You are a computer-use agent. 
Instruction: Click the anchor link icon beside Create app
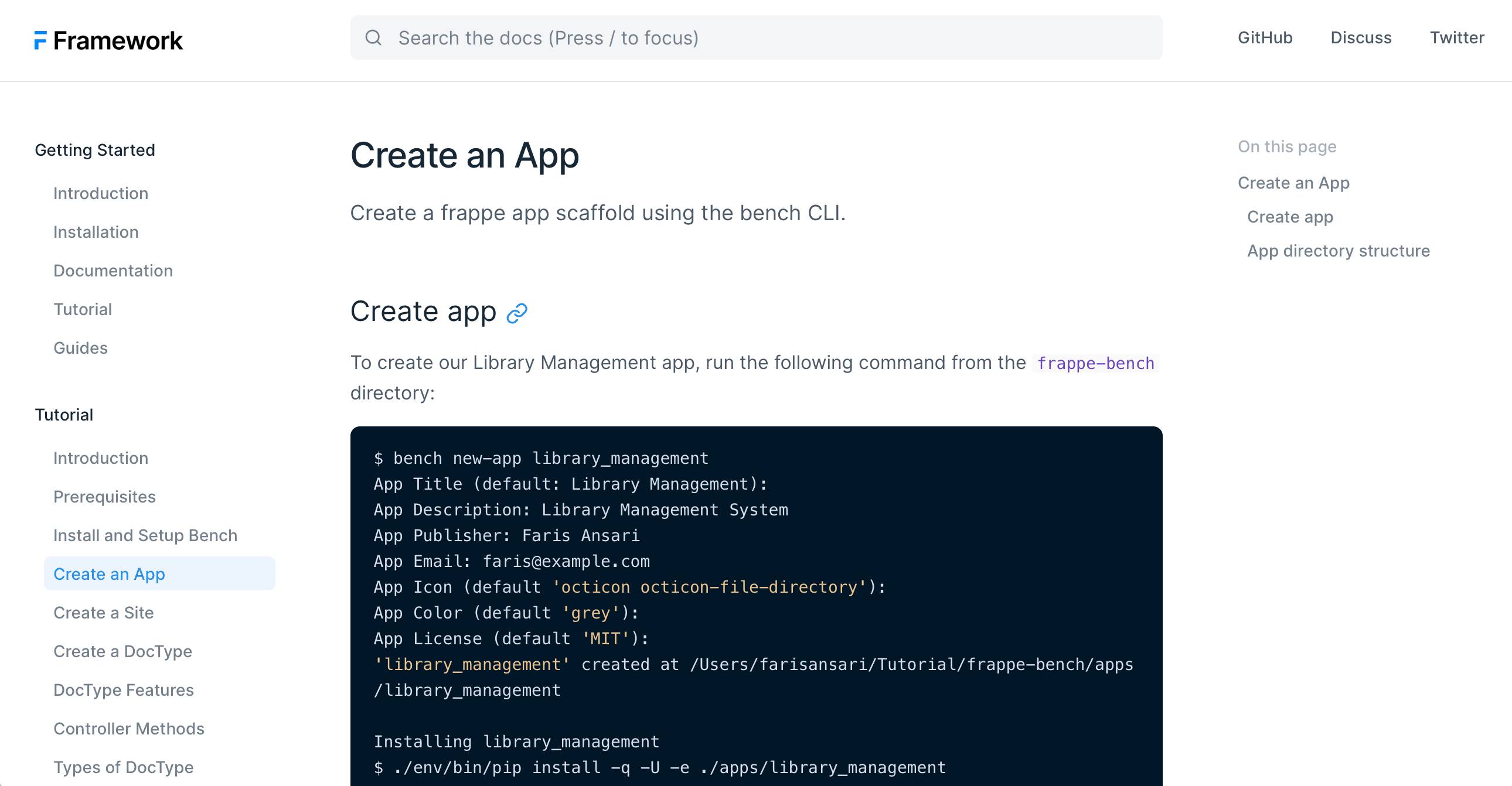(516, 313)
